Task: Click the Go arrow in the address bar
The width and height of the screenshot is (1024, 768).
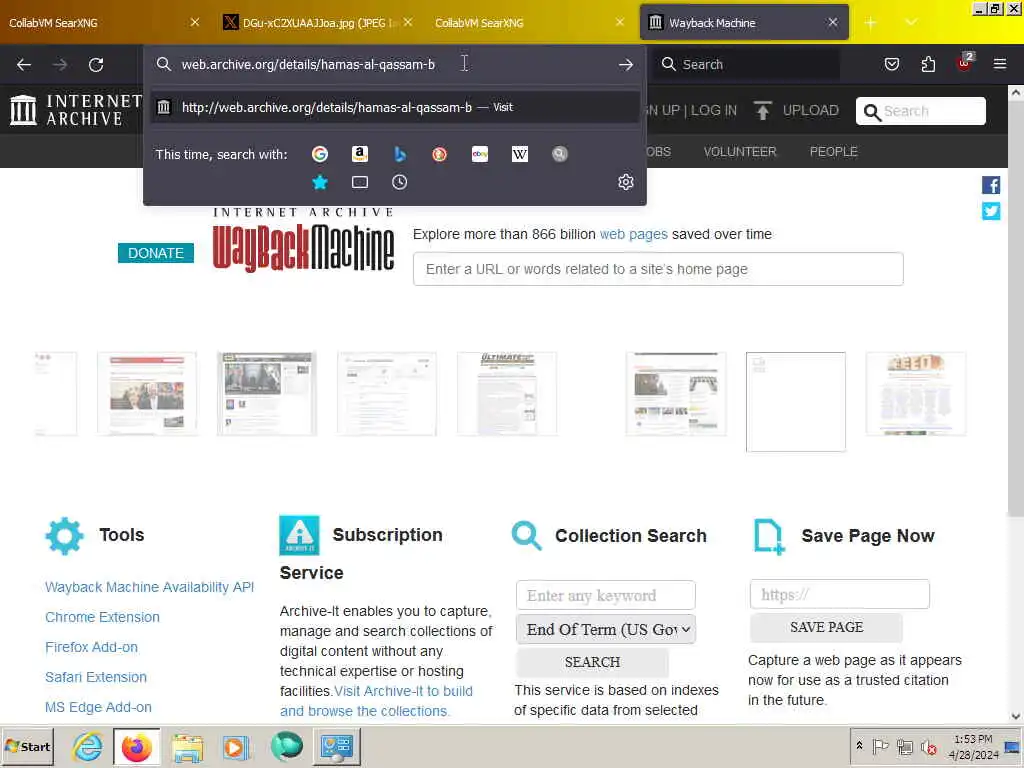Action: 626,65
